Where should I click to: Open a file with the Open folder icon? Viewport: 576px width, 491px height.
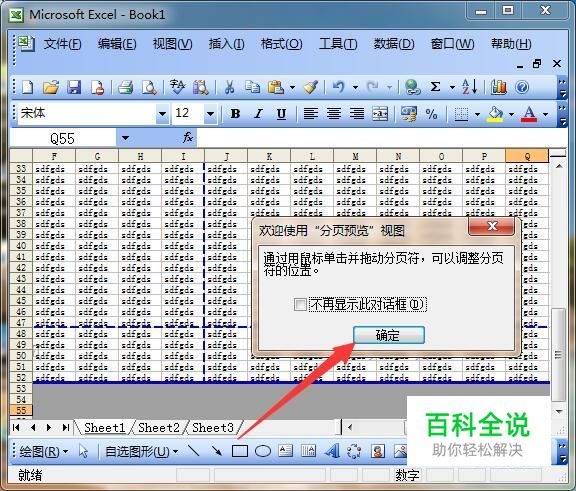pos(51,87)
